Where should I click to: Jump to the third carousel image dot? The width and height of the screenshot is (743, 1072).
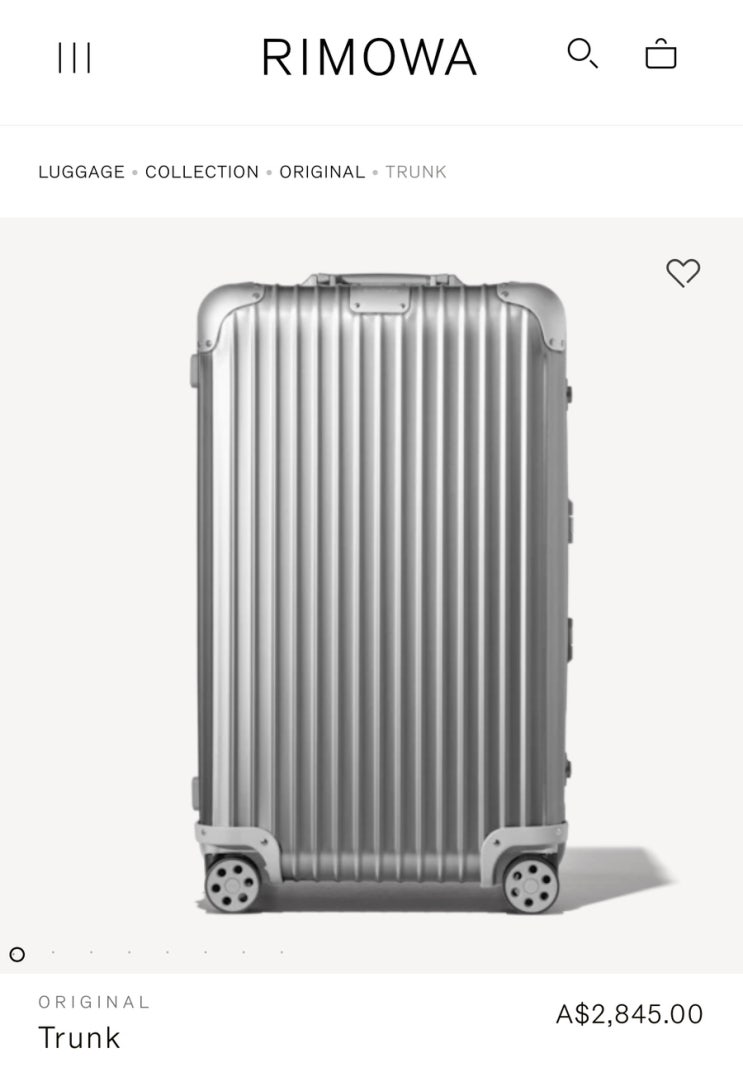tap(91, 952)
